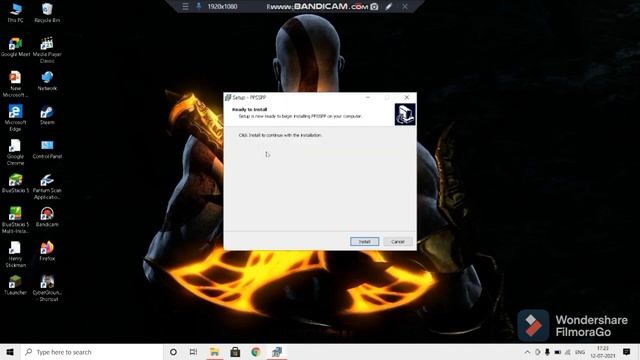Select the Firefox desktop shortcut
640x360 pixels.
(x=47, y=251)
